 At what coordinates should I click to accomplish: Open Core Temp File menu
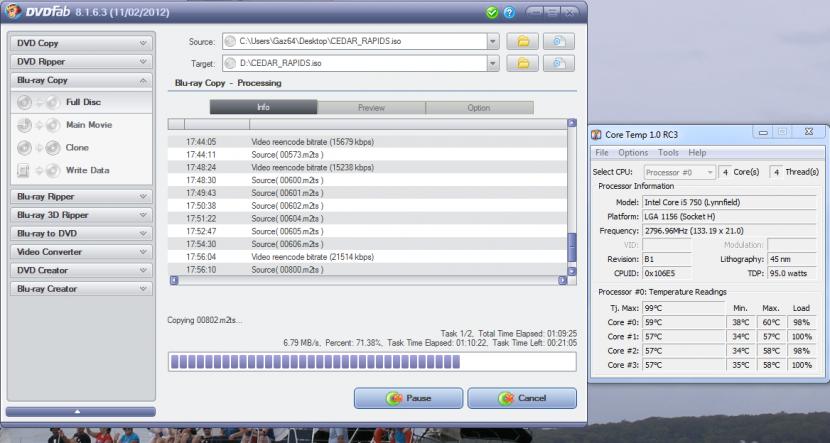[x=602, y=152]
